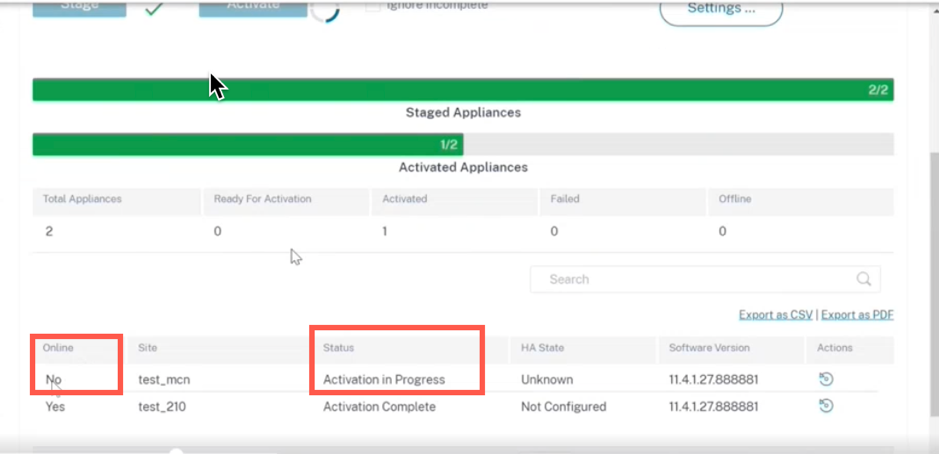939x454 pixels.
Task: Click the Failed summary label
Action: tap(565, 199)
